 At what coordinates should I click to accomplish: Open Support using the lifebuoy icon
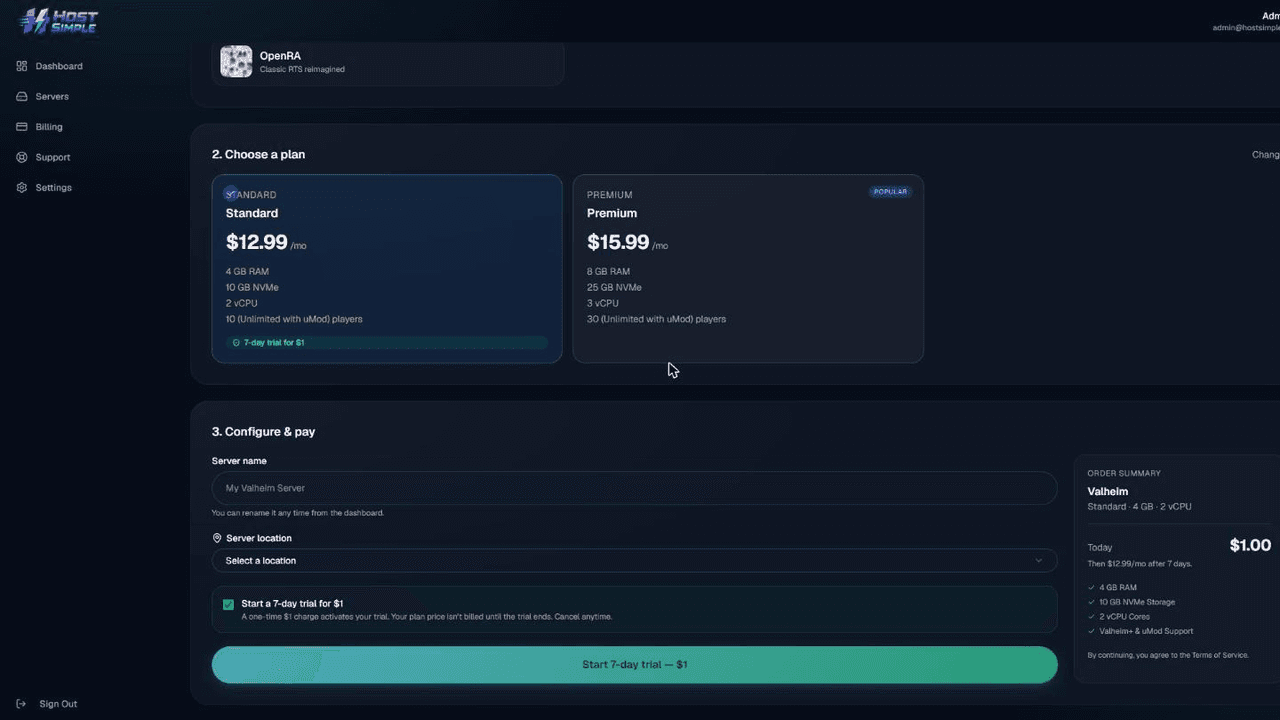tap(22, 157)
